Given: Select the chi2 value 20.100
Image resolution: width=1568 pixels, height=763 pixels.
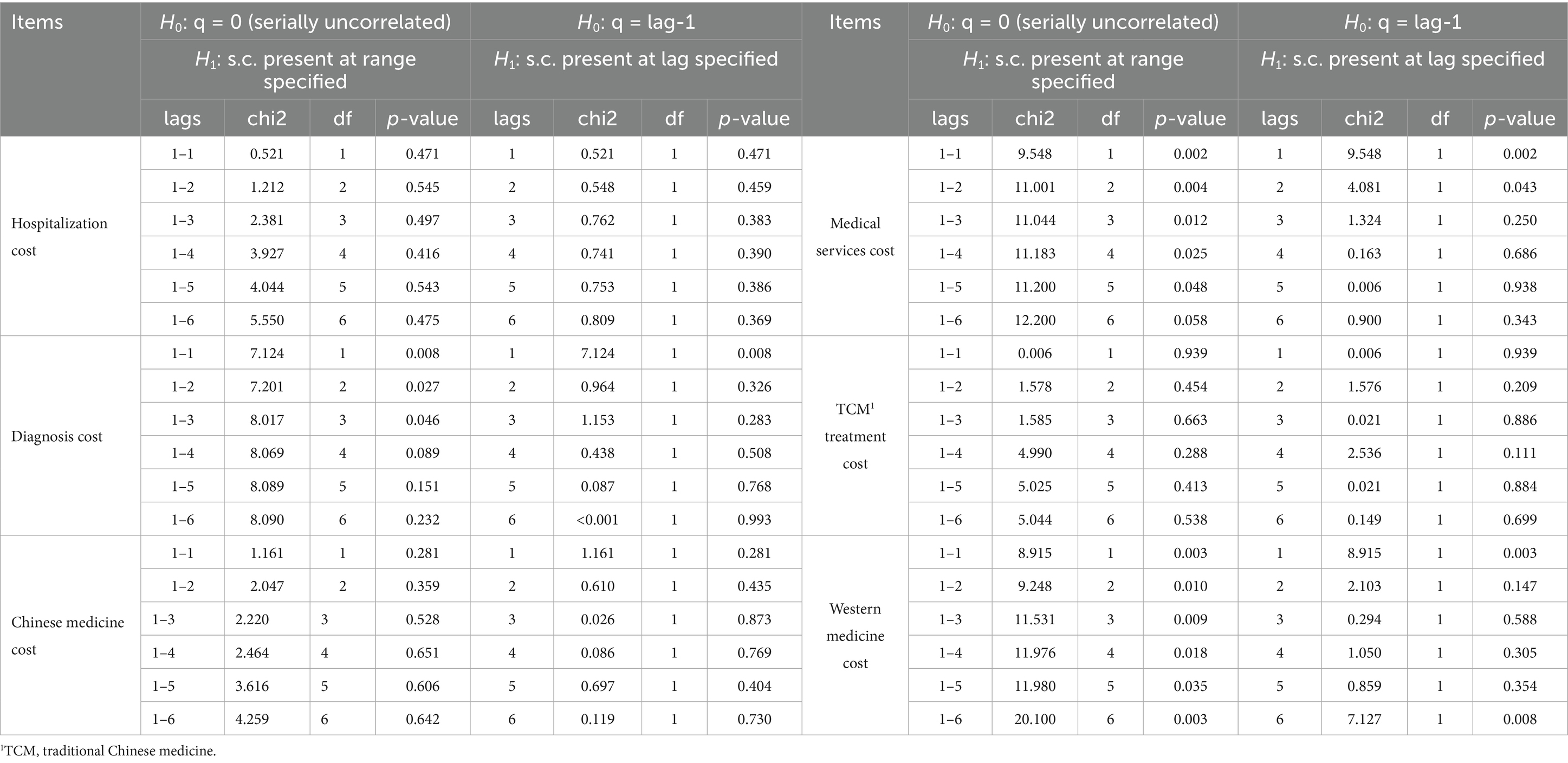Looking at the screenshot, I should tap(1034, 719).
